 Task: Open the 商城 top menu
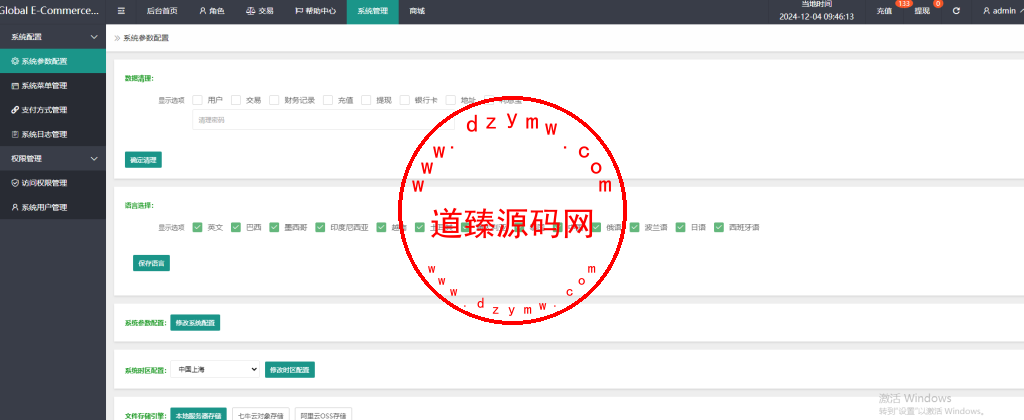417,11
